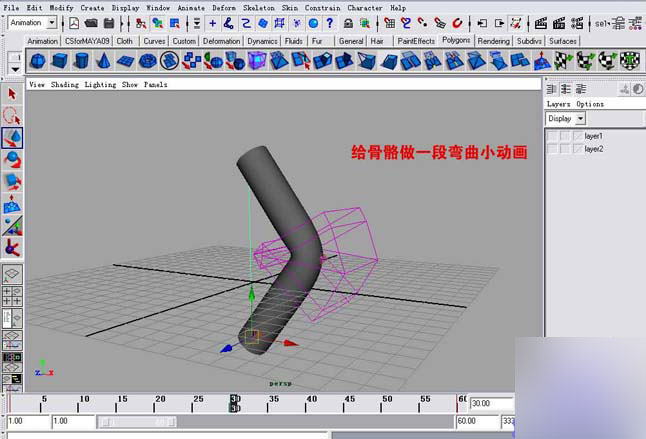This screenshot has width=646, height=439.
Task: Toggle Make Live large red magnet
Action: 457,23
